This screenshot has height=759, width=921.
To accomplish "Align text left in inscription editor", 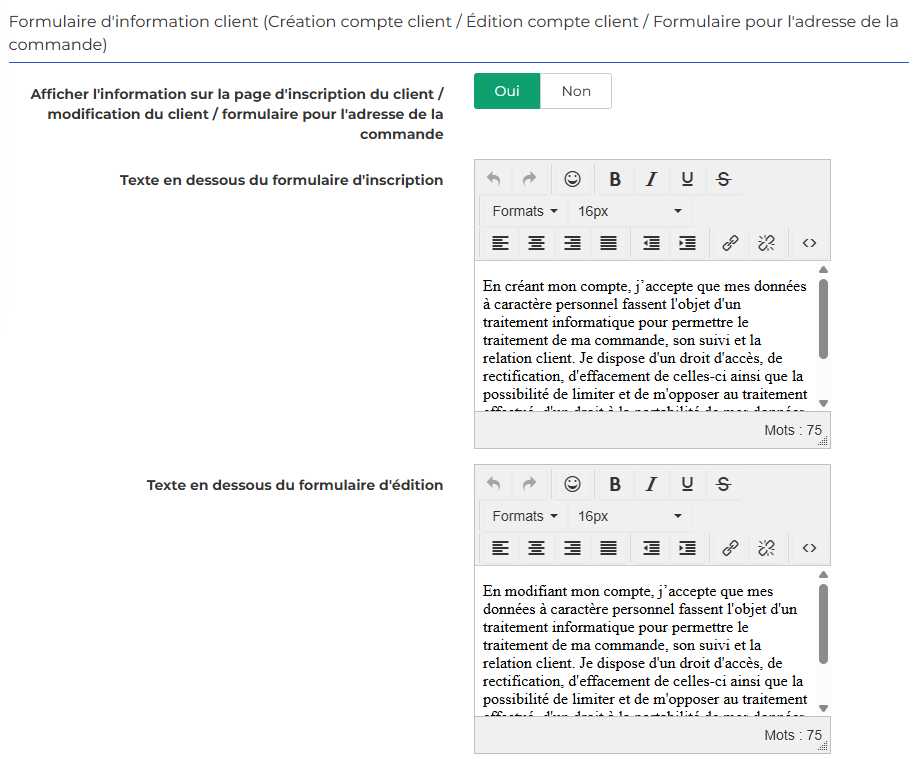I will [x=500, y=243].
